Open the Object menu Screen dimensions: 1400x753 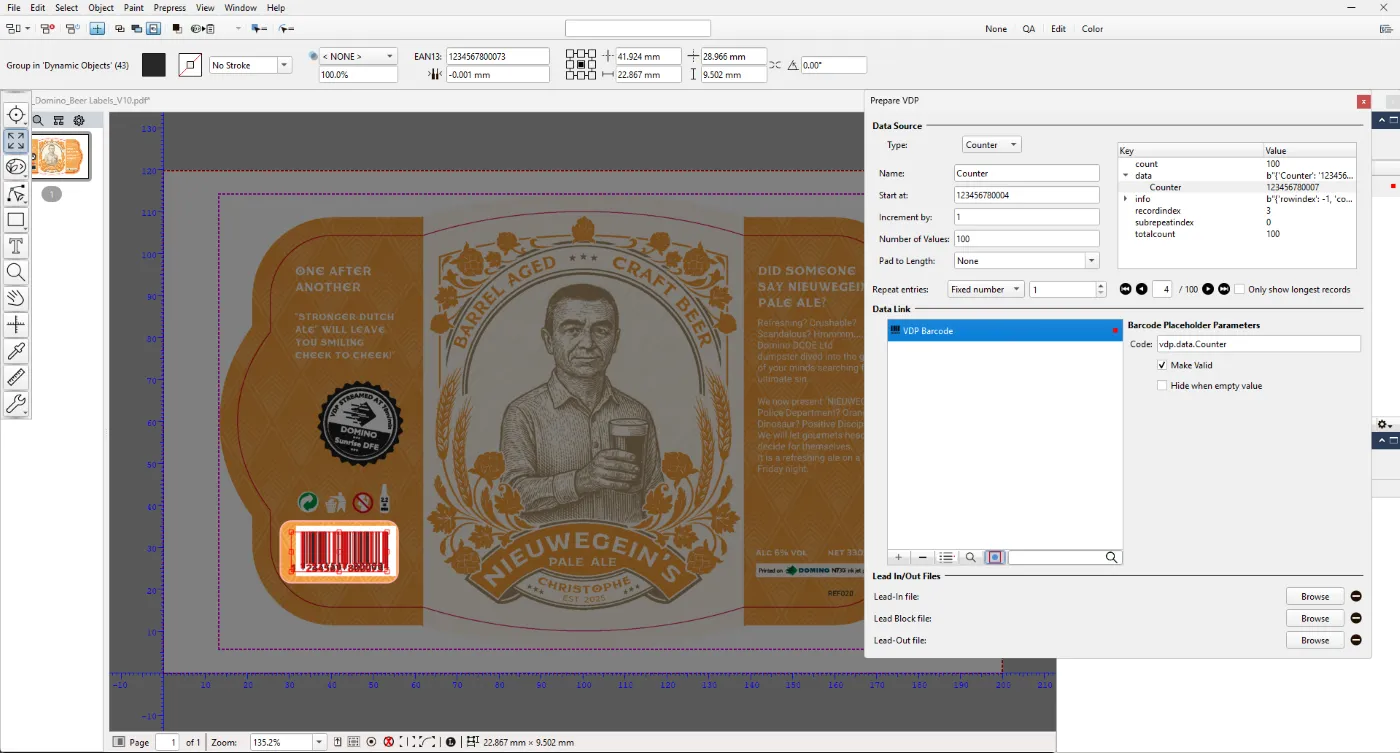click(101, 8)
